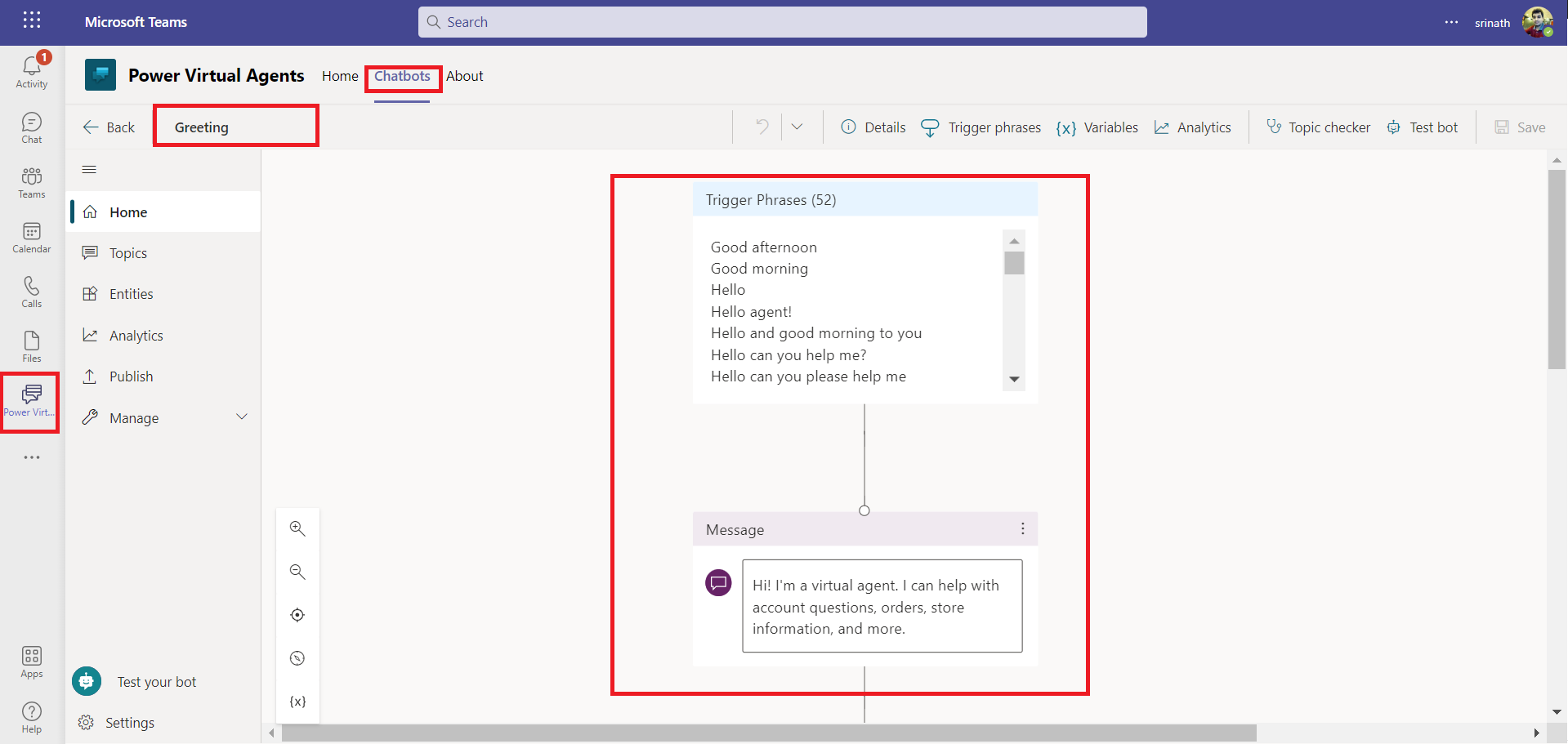Click the zoom out canvas icon

297,572
